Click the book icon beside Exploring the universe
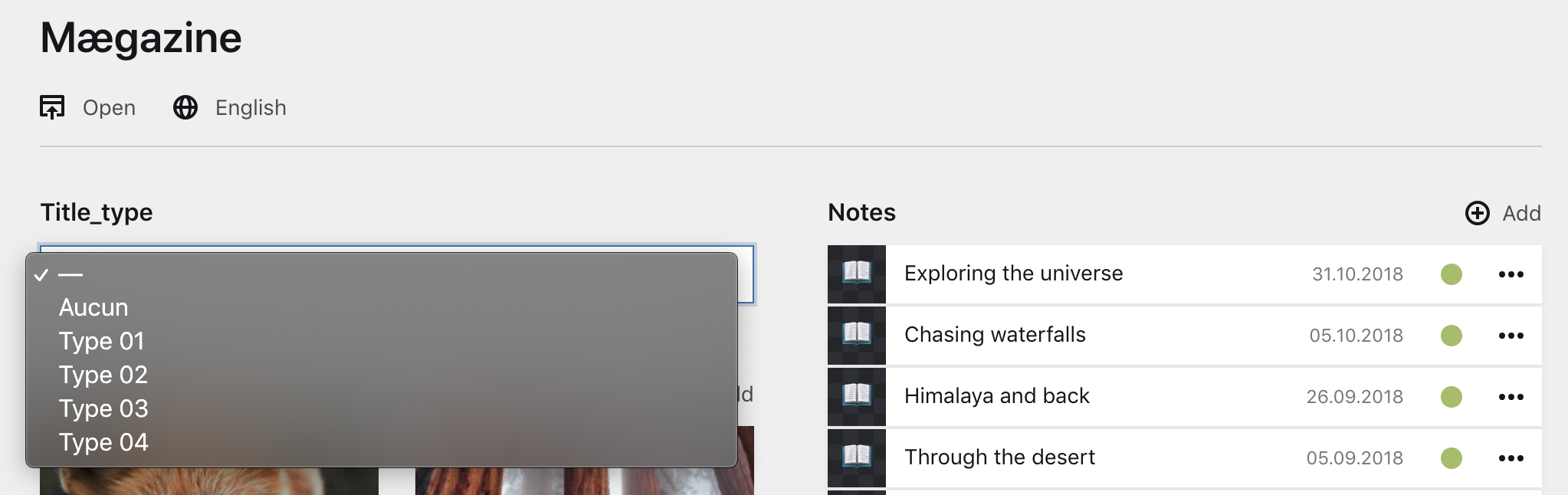 click(x=856, y=274)
